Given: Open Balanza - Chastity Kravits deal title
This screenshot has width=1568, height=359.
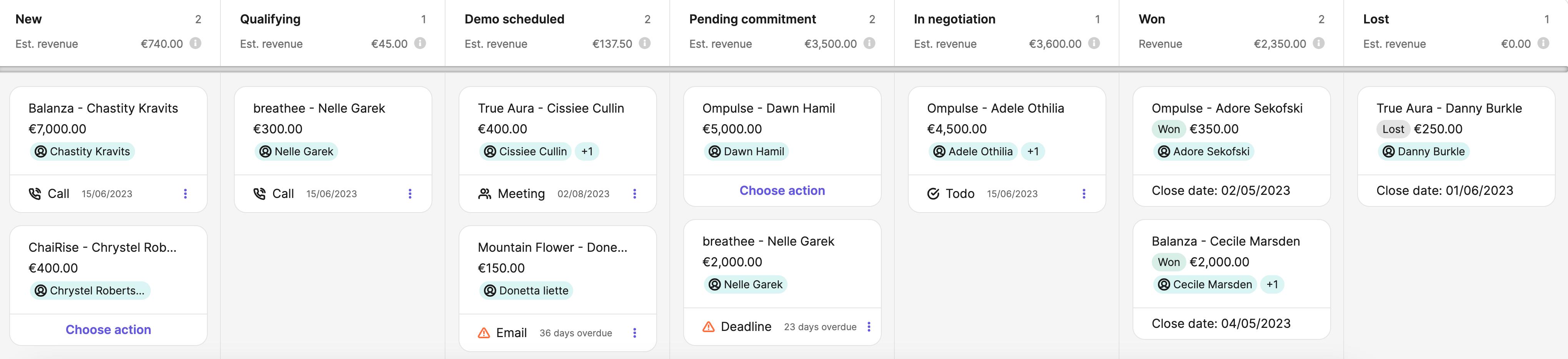Looking at the screenshot, I should (x=103, y=108).
